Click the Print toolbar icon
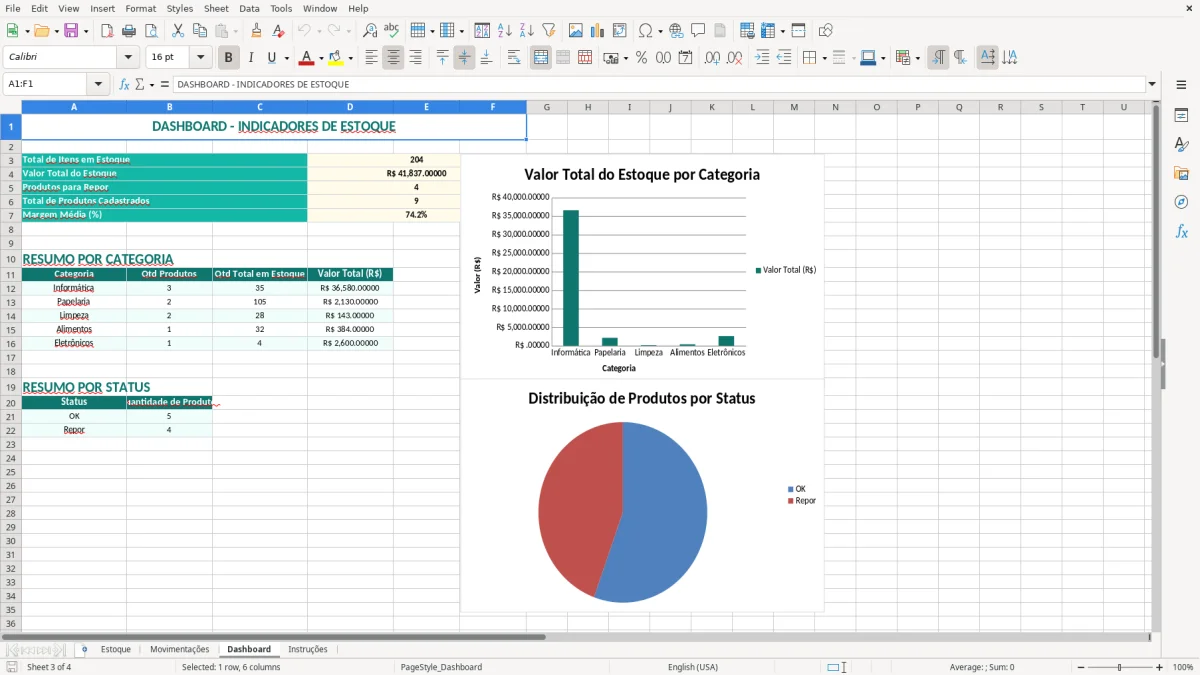 (129, 31)
